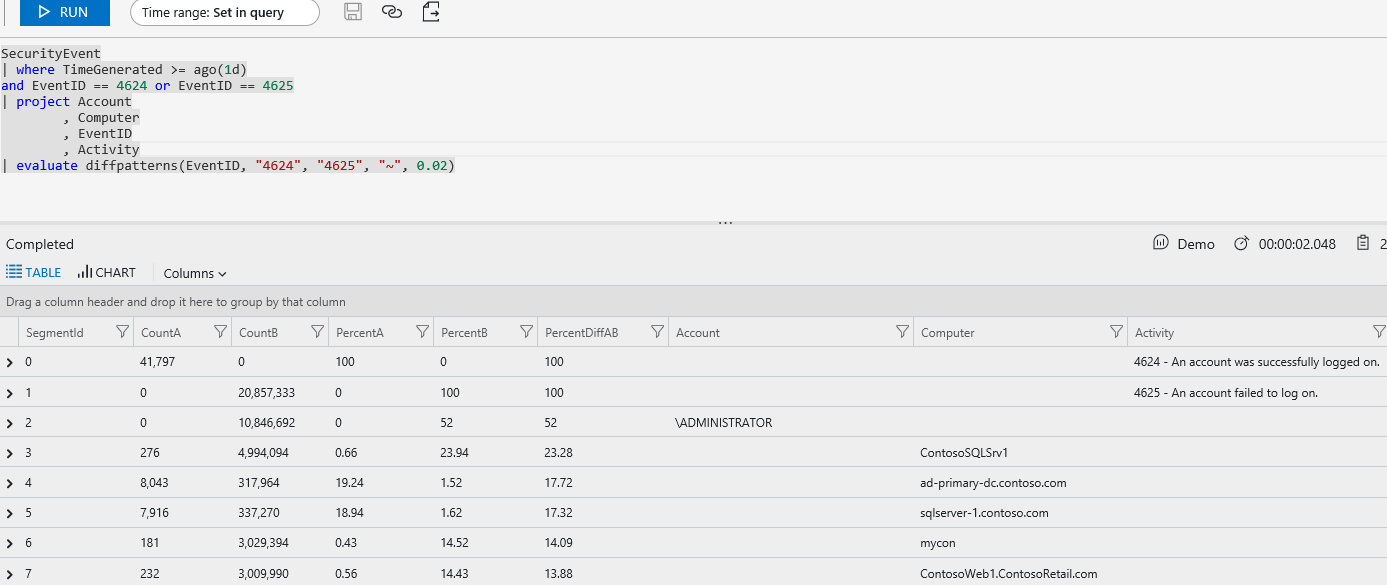Sort by the Computer column header

coord(948,333)
